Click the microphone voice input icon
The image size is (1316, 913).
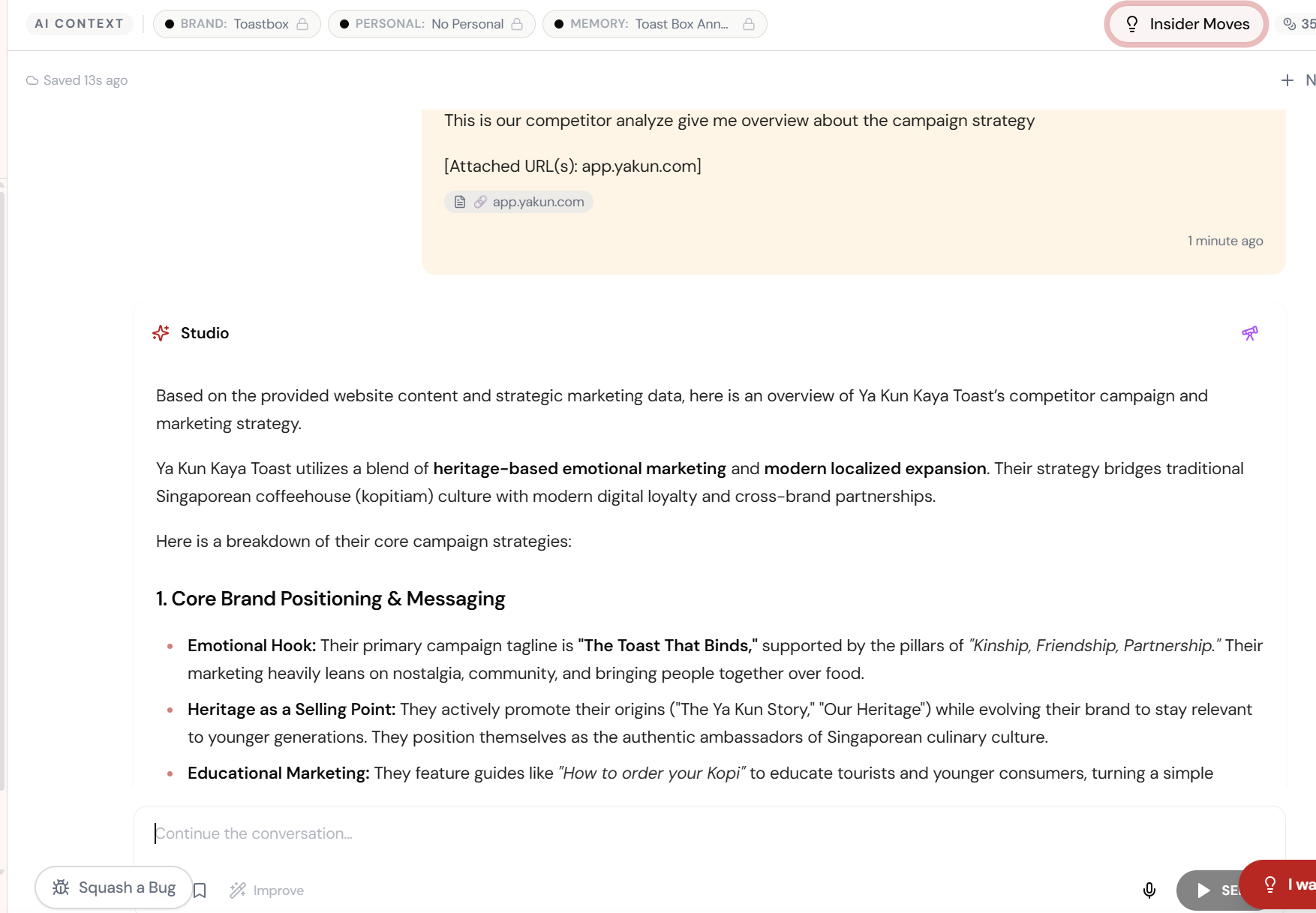[1149, 890]
